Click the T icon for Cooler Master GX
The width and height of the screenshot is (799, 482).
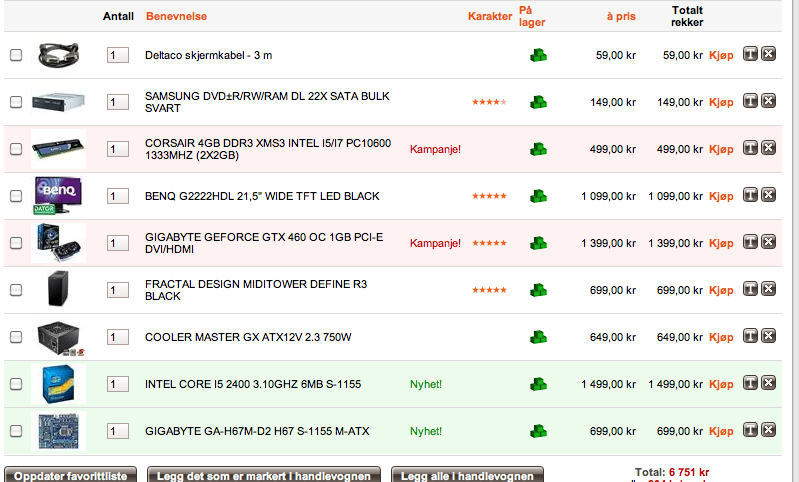click(x=750, y=336)
